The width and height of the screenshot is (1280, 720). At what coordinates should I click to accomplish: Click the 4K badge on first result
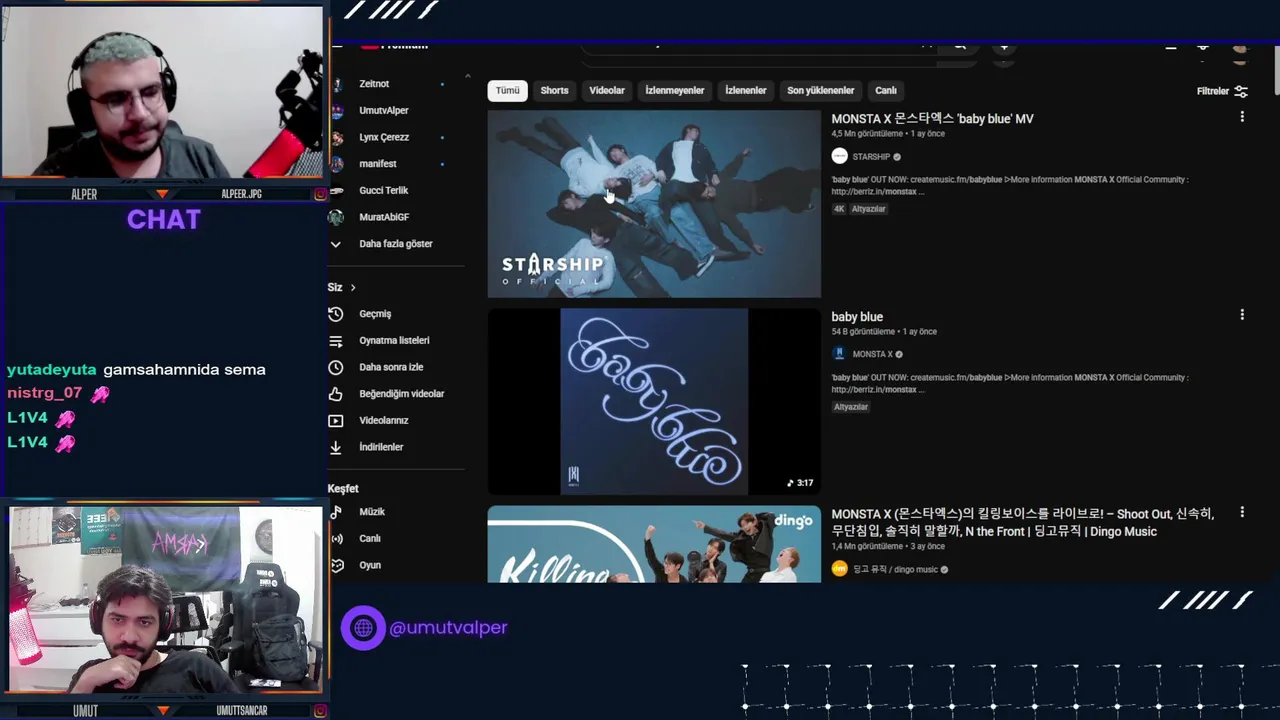[x=839, y=209]
